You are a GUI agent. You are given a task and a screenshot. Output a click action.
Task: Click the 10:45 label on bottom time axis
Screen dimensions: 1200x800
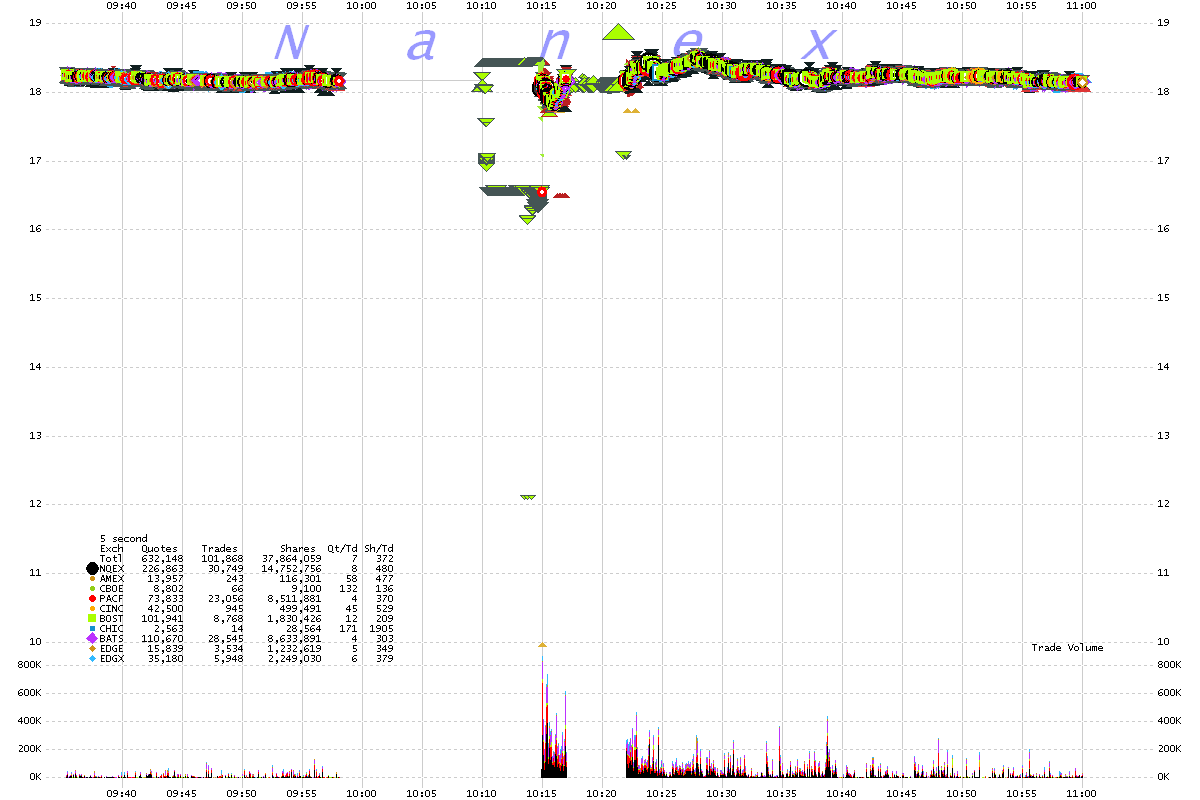tap(902, 792)
